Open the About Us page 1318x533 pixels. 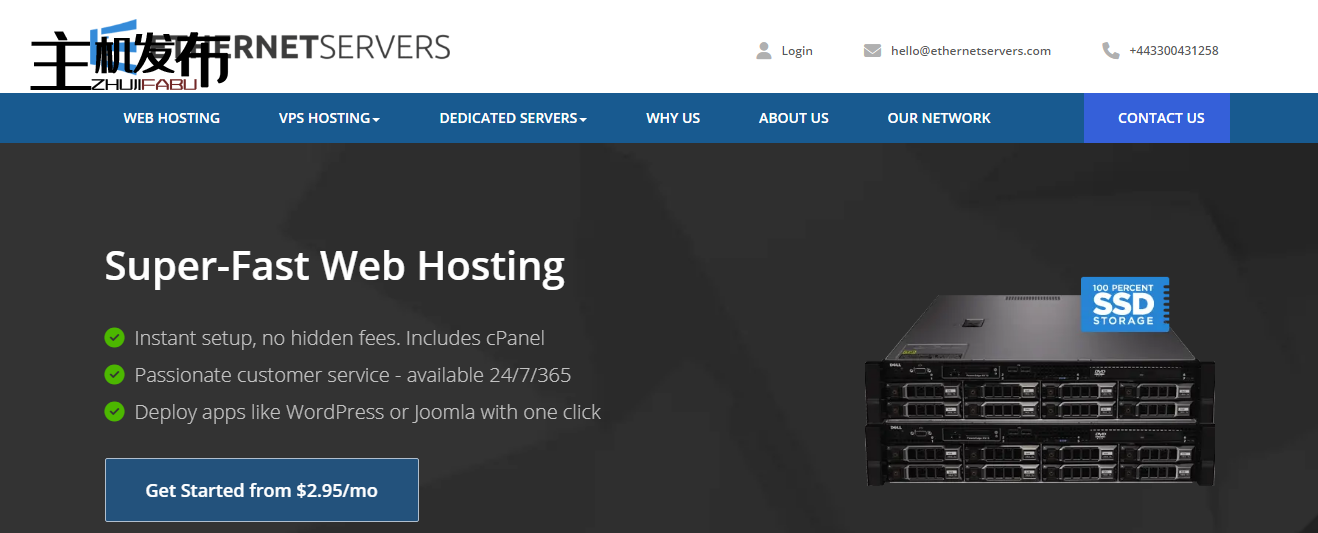pyautogui.click(x=793, y=118)
